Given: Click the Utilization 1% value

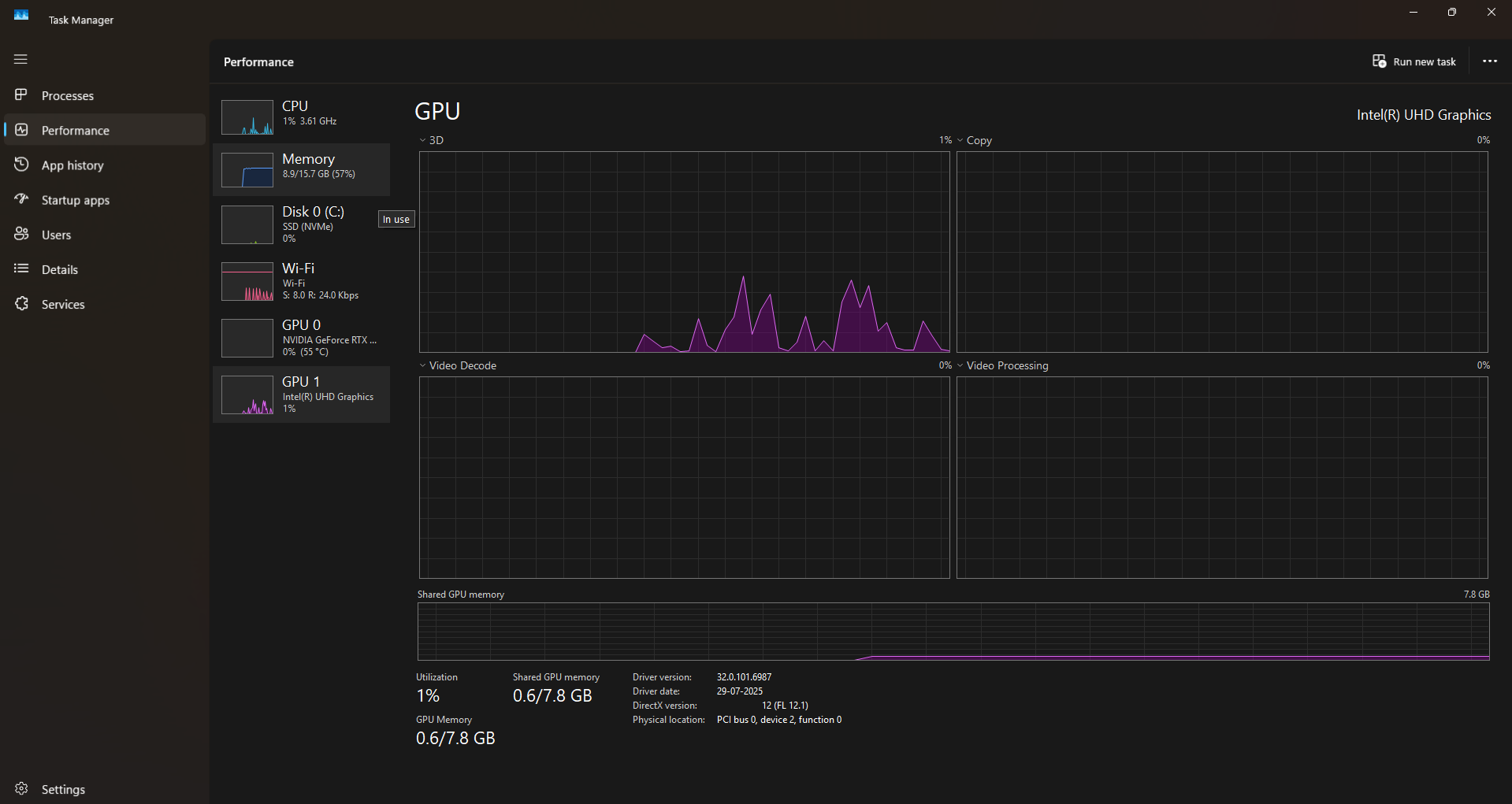Looking at the screenshot, I should click(428, 696).
